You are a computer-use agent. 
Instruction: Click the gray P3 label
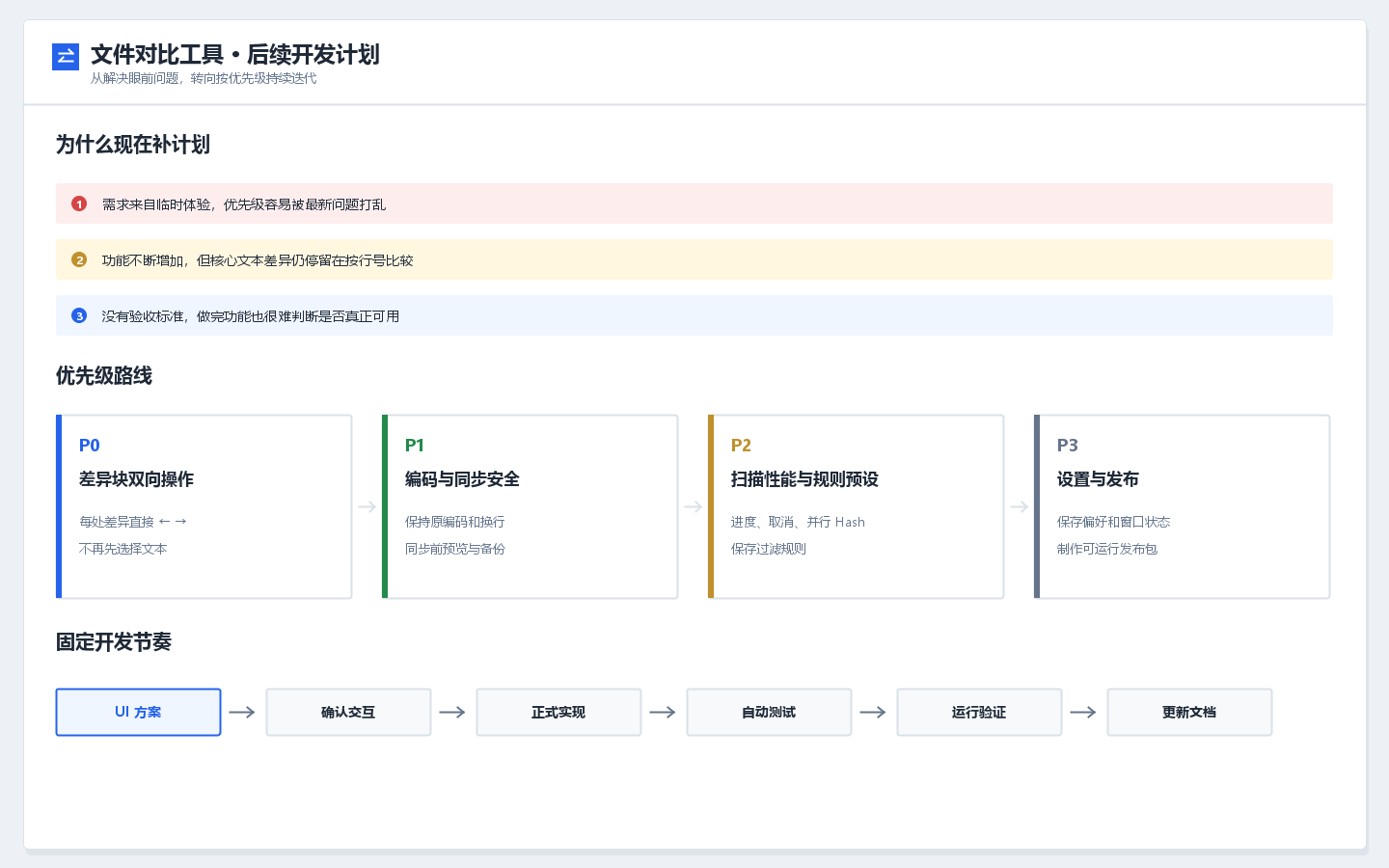[1068, 445]
